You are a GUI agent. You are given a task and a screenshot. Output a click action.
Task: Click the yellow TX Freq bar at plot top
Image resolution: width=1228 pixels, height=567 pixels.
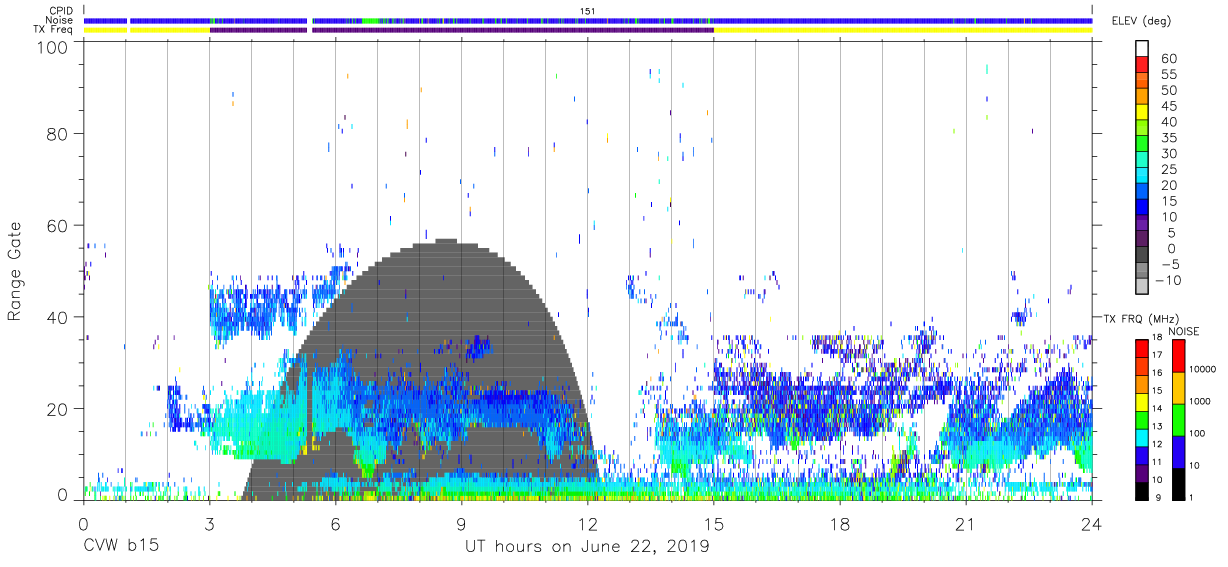[x=903, y=30]
